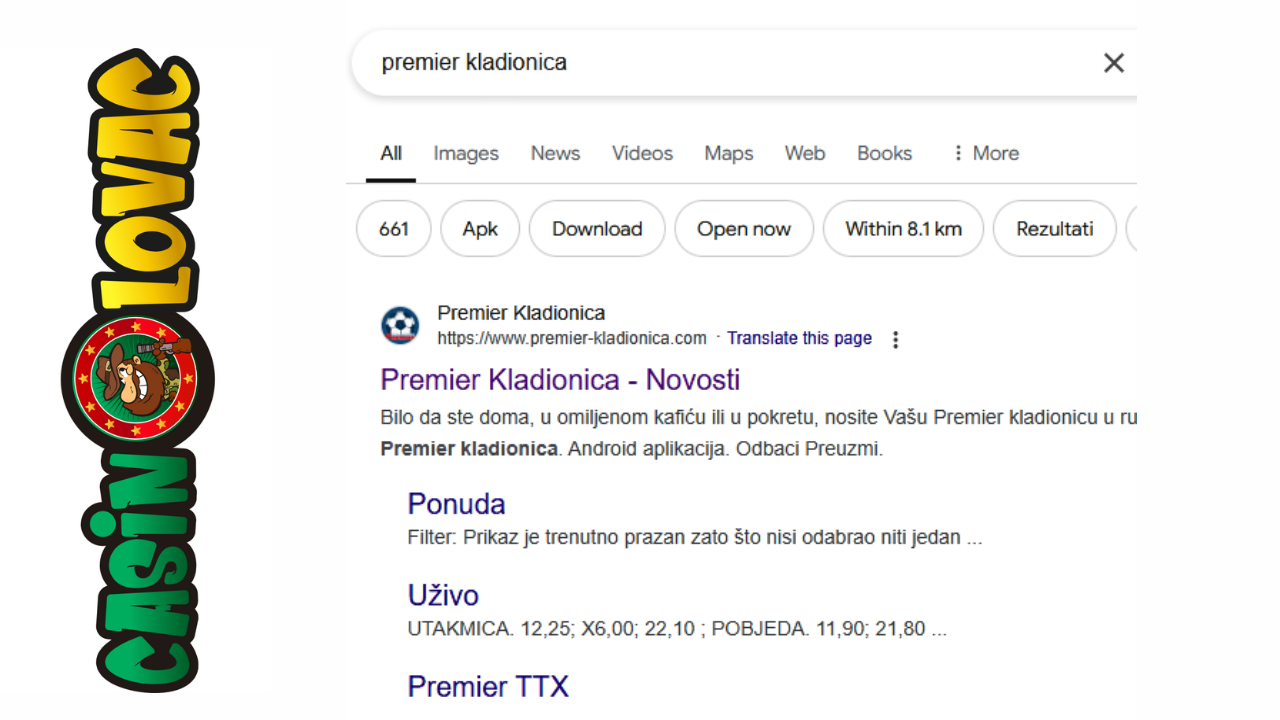
Task: Open the three-dot menu beside Translate this page
Action: tap(895, 339)
